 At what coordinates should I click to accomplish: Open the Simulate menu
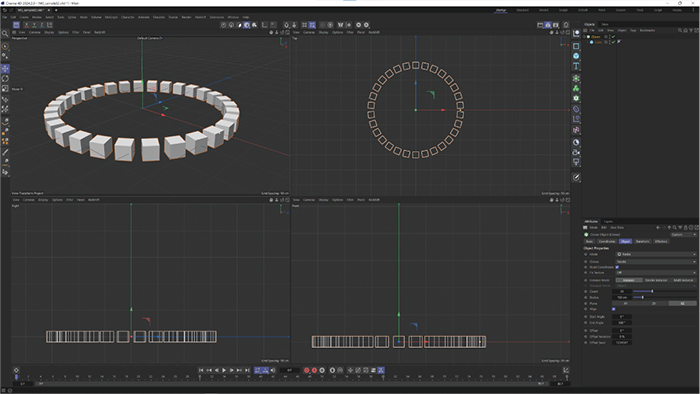159,17
